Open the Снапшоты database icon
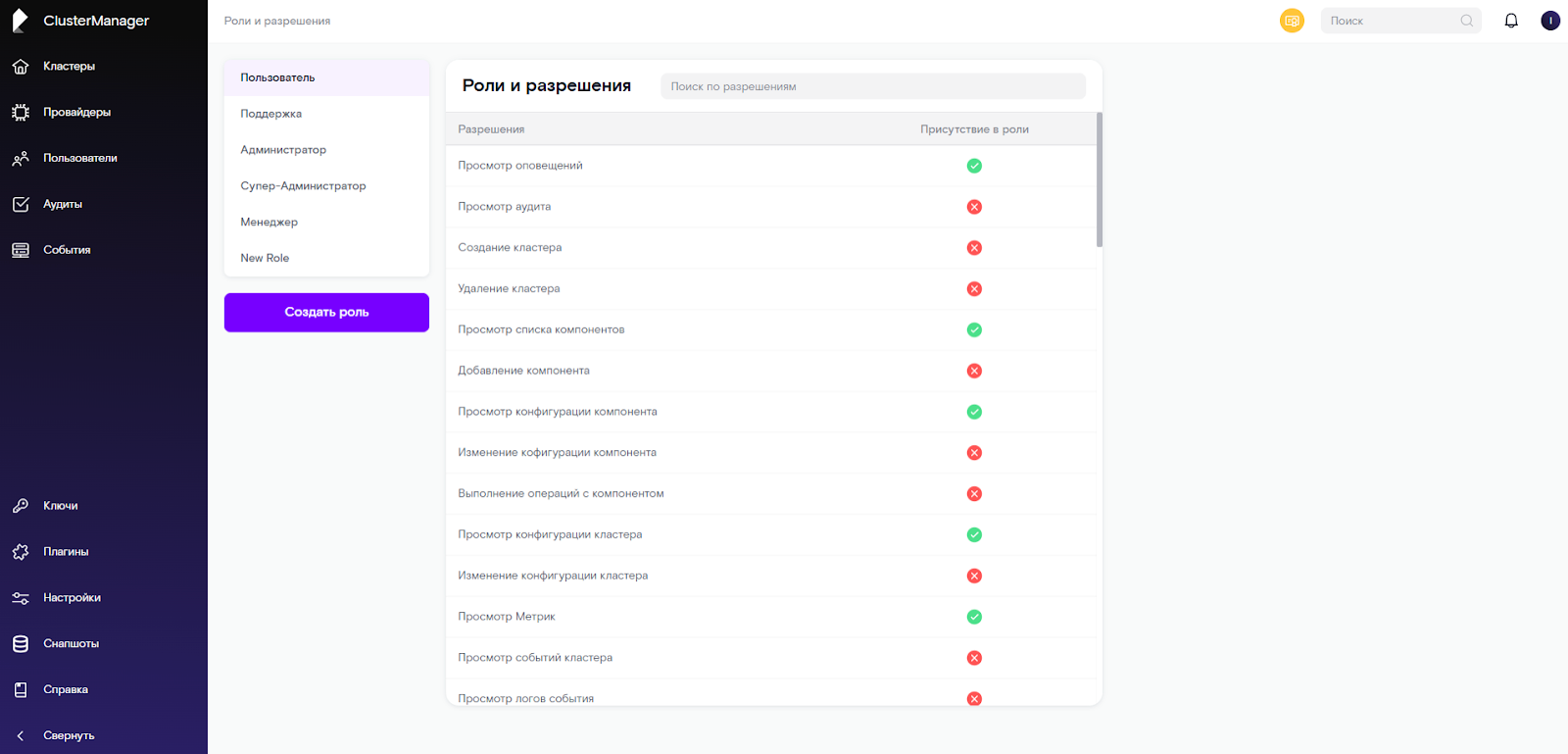This screenshot has height=754, width=1568. click(x=21, y=644)
